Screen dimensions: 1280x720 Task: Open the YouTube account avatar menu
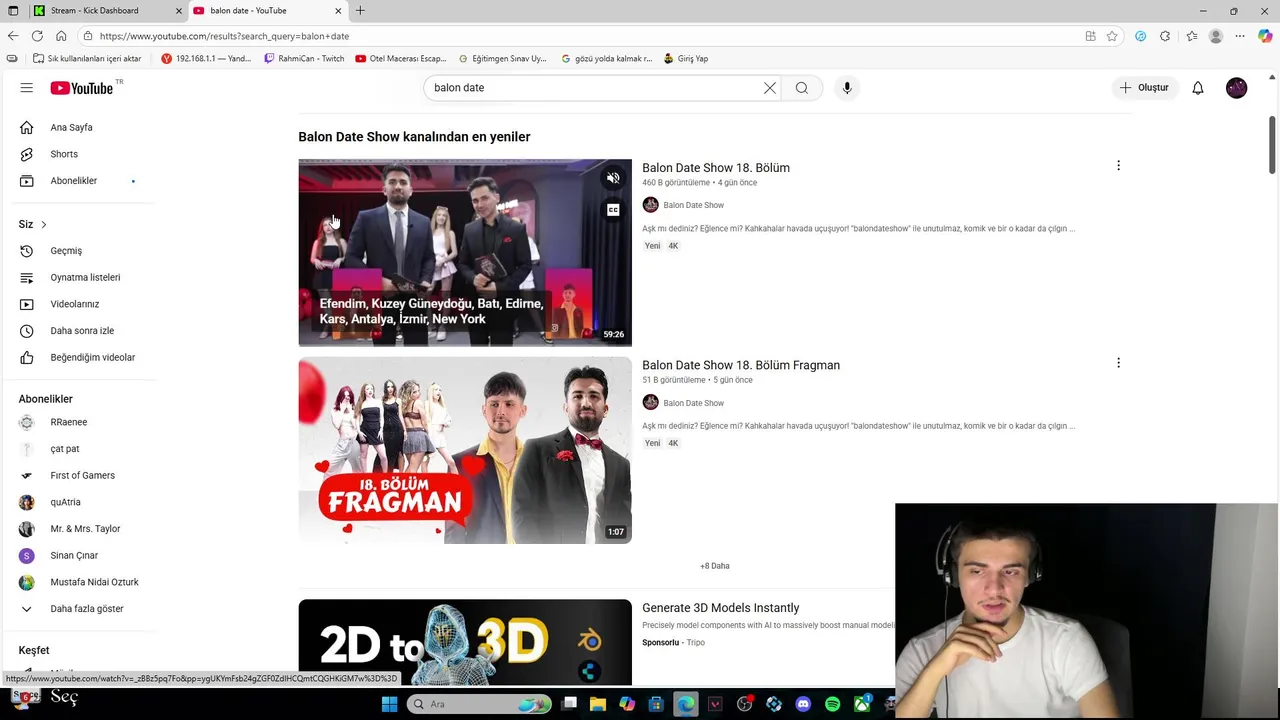(1237, 88)
